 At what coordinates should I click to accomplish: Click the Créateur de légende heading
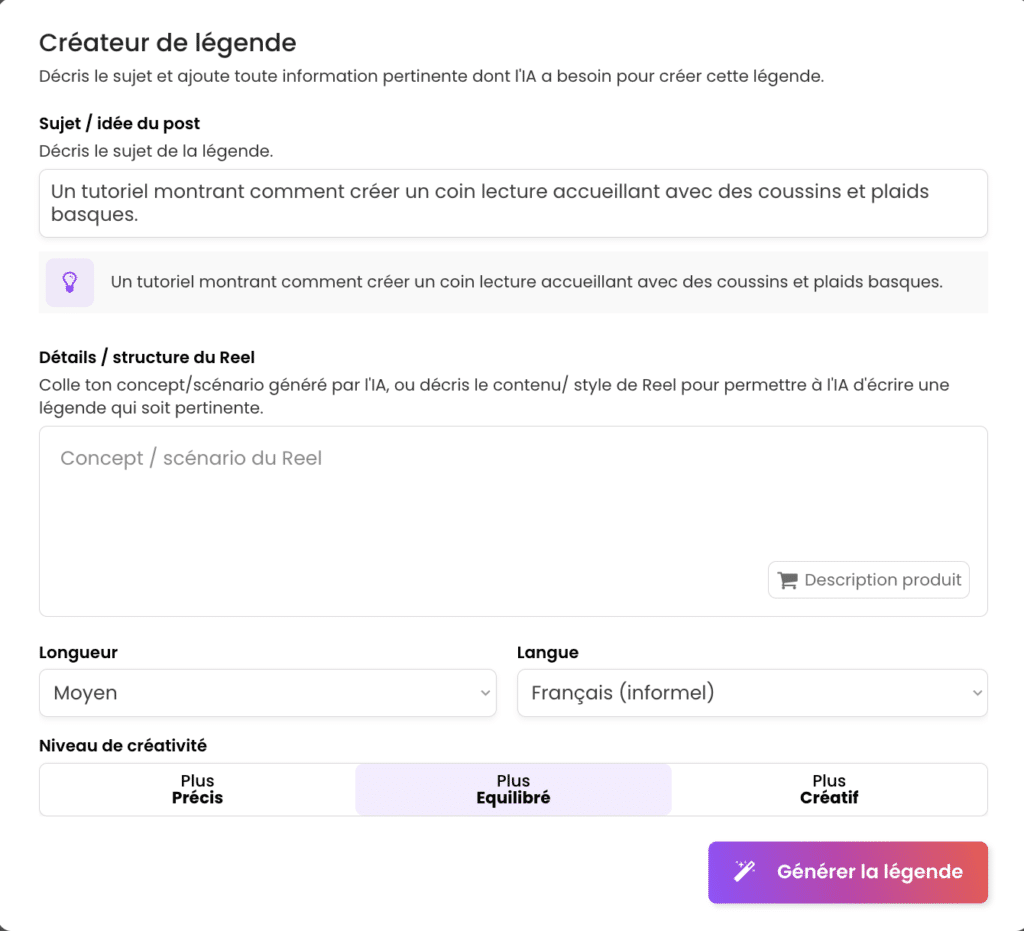(x=167, y=43)
